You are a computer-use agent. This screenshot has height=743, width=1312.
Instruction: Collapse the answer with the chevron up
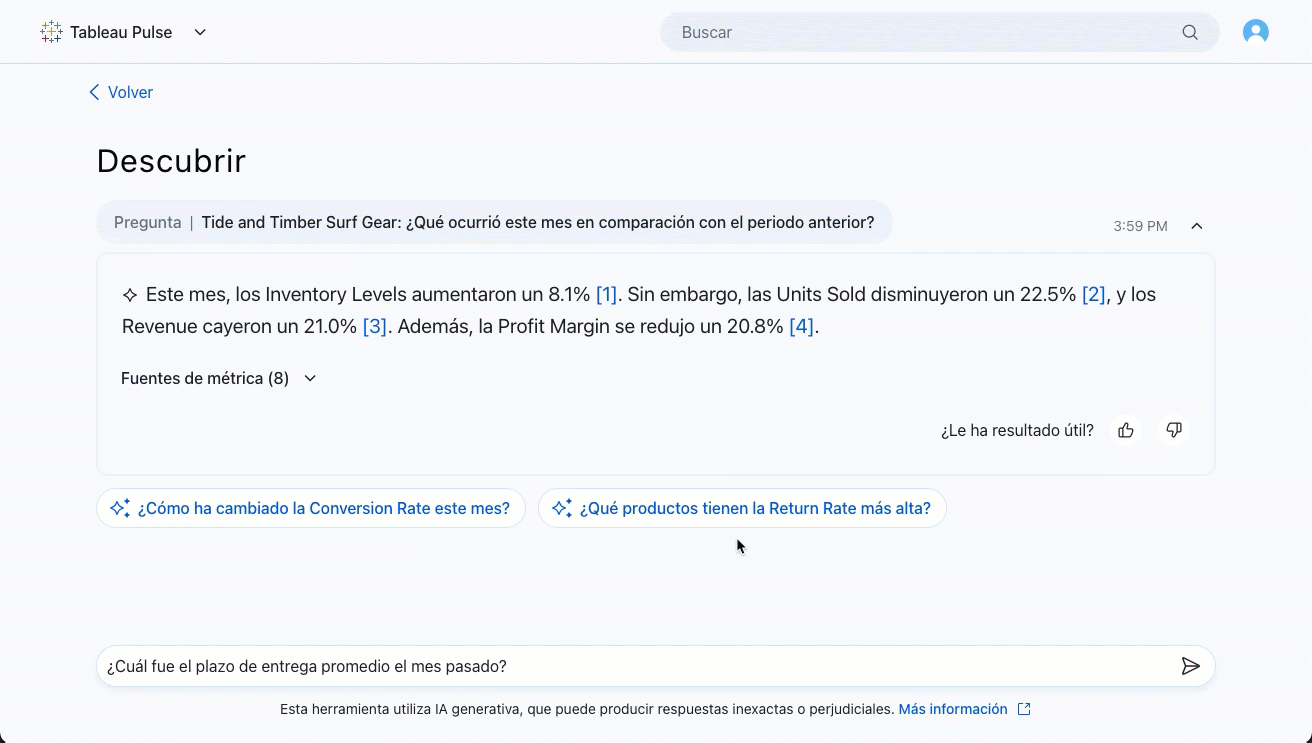click(1196, 226)
